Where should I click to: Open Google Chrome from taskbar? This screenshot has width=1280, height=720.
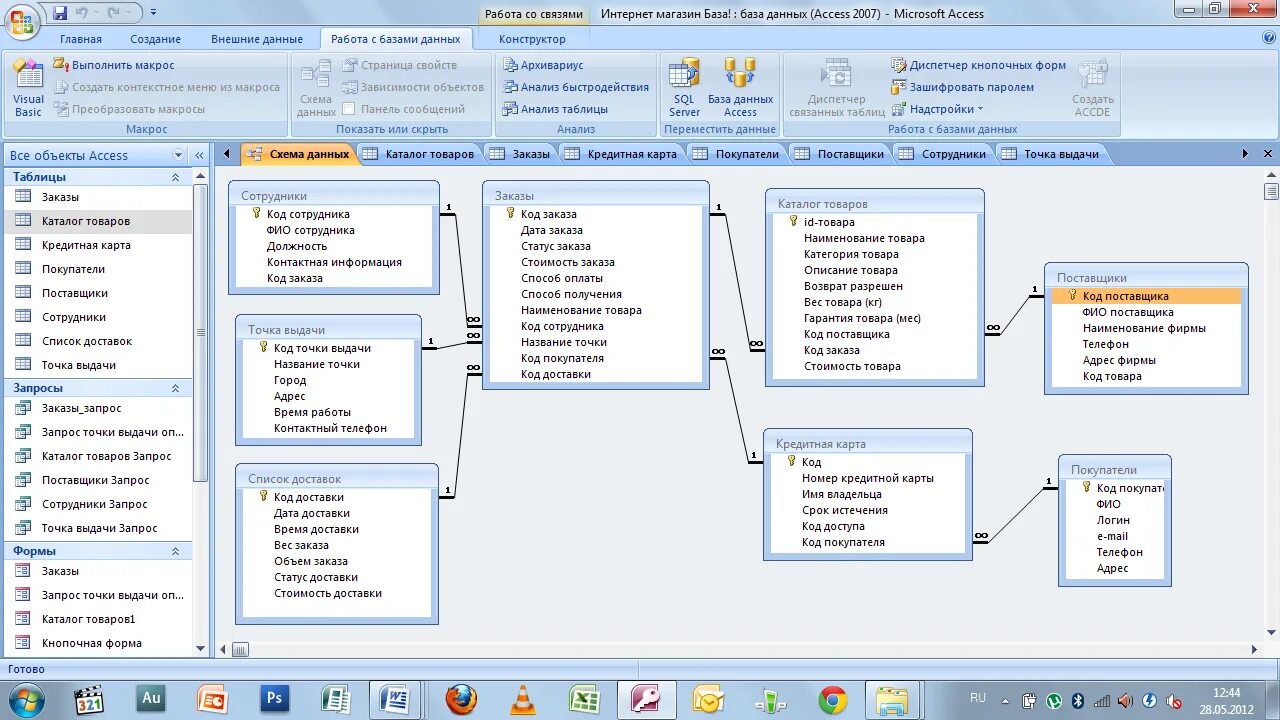click(832, 699)
